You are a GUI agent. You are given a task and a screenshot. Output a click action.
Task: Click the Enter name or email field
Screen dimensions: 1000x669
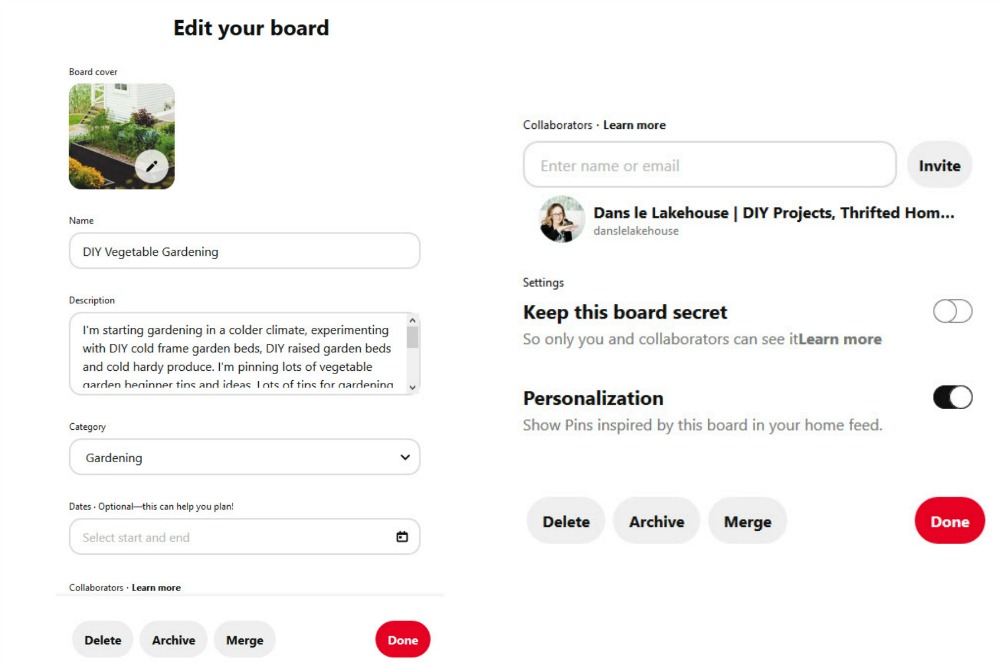pyautogui.click(x=709, y=164)
